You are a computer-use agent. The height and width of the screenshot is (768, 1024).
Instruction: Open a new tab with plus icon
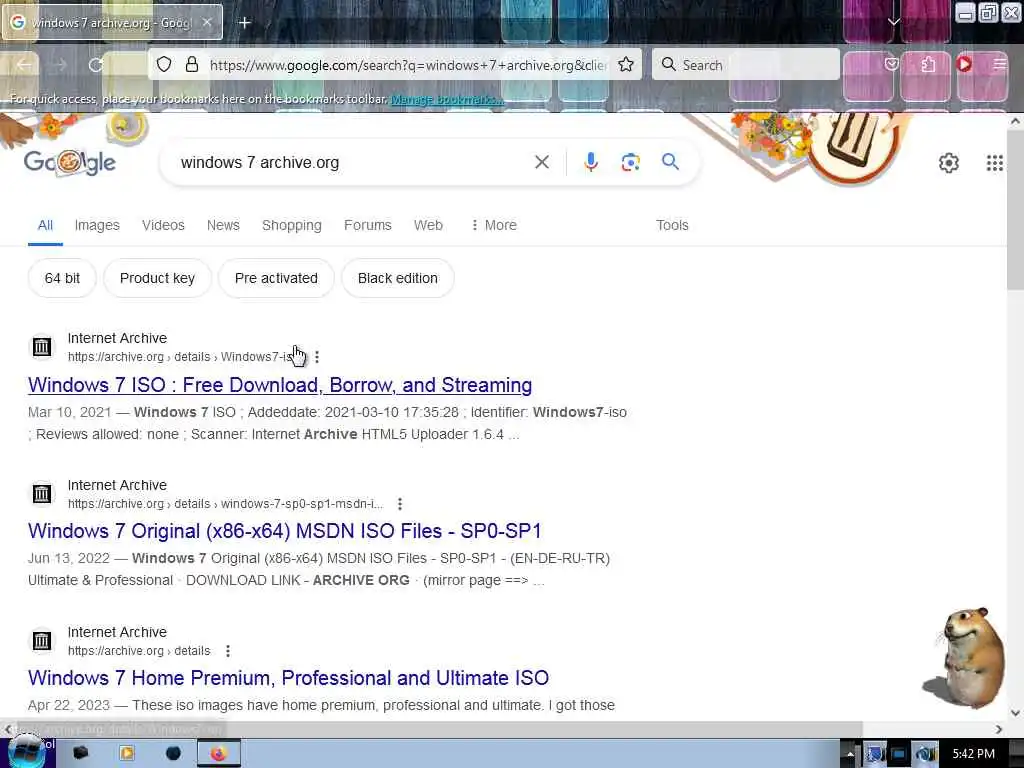pyautogui.click(x=244, y=23)
